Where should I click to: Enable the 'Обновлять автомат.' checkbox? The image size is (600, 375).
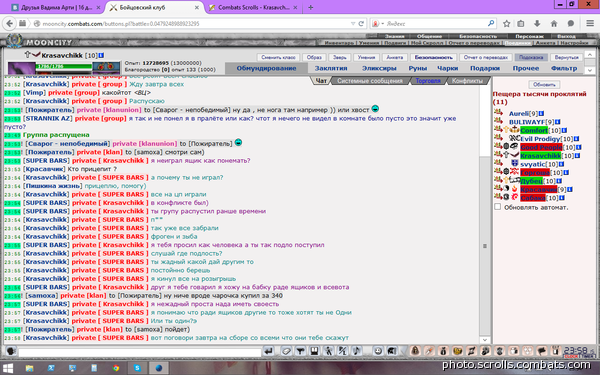497,207
